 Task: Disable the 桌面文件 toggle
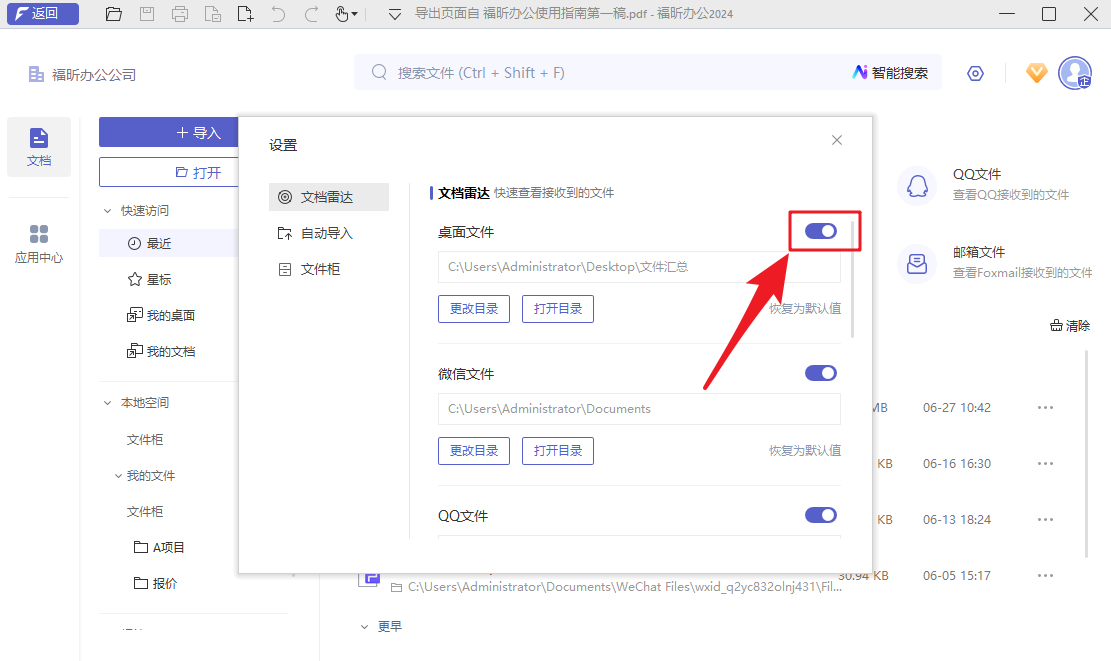pyautogui.click(x=820, y=230)
